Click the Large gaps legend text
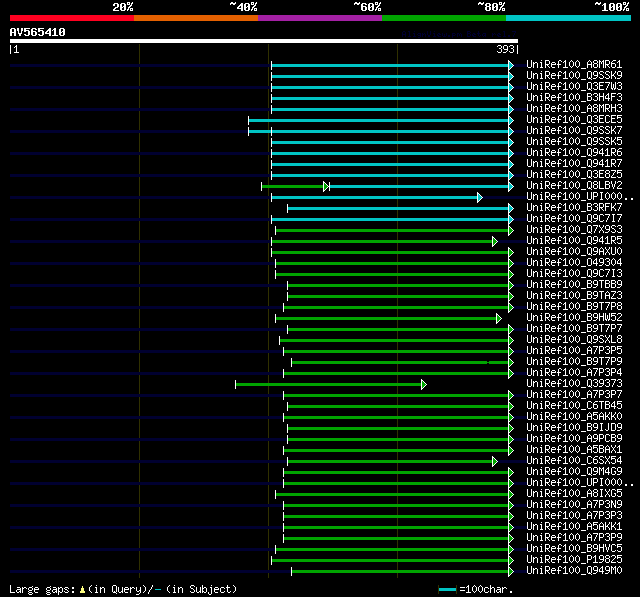 coord(123,589)
